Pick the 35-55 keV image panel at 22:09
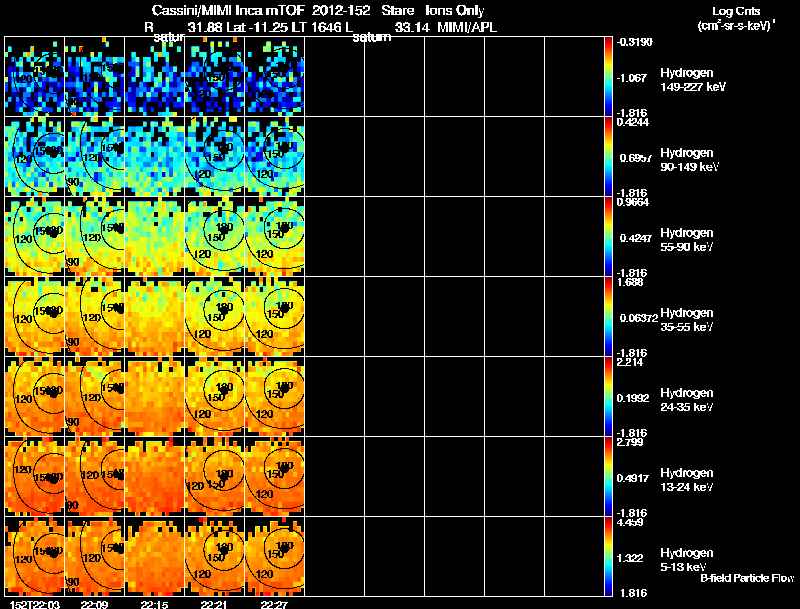Viewport: 800px width, 609px height. pos(94,317)
